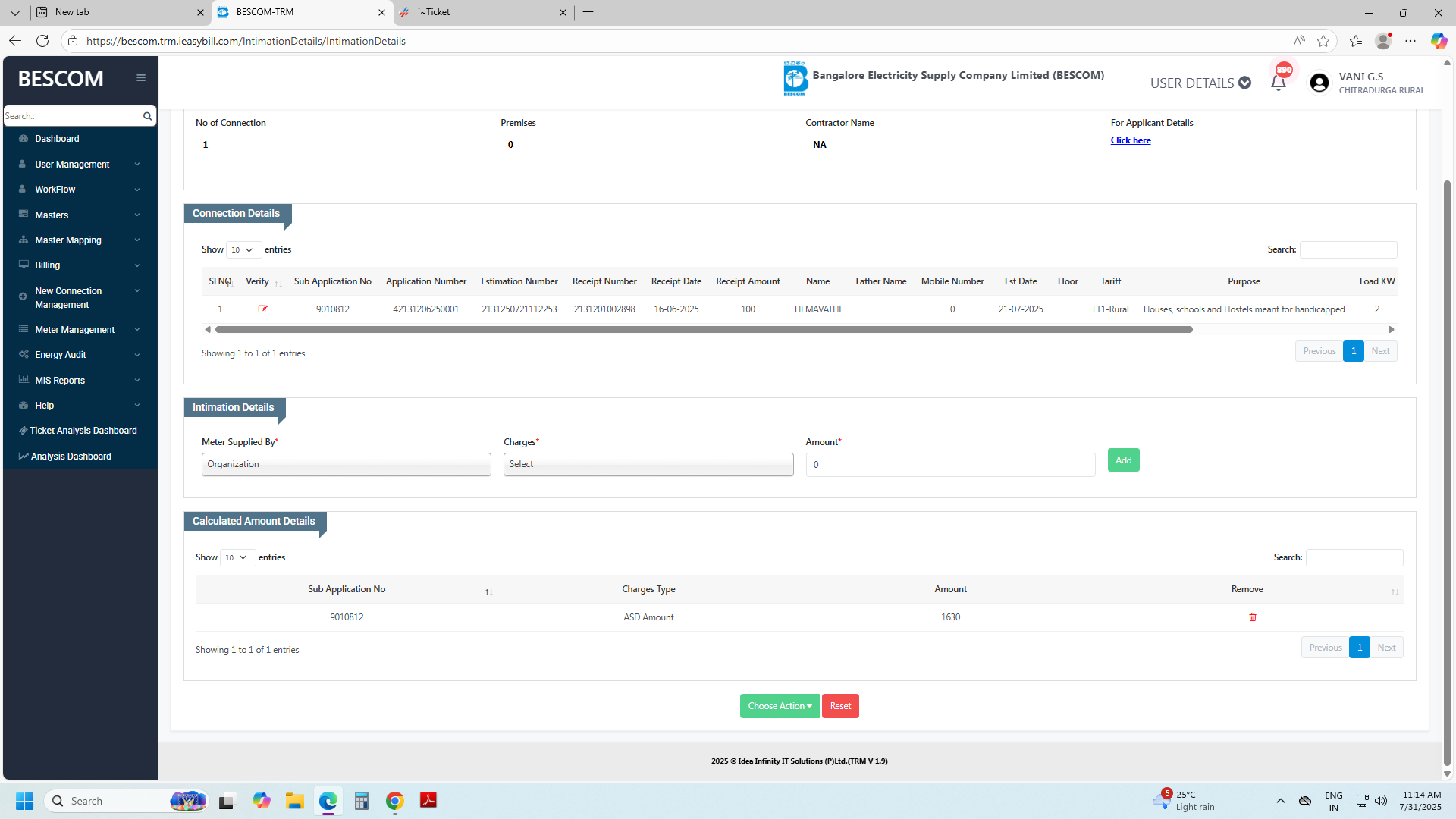Screen dimensions: 1456x819
Task: Click the red trash remove icon
Action: (x=1253, y=617)
